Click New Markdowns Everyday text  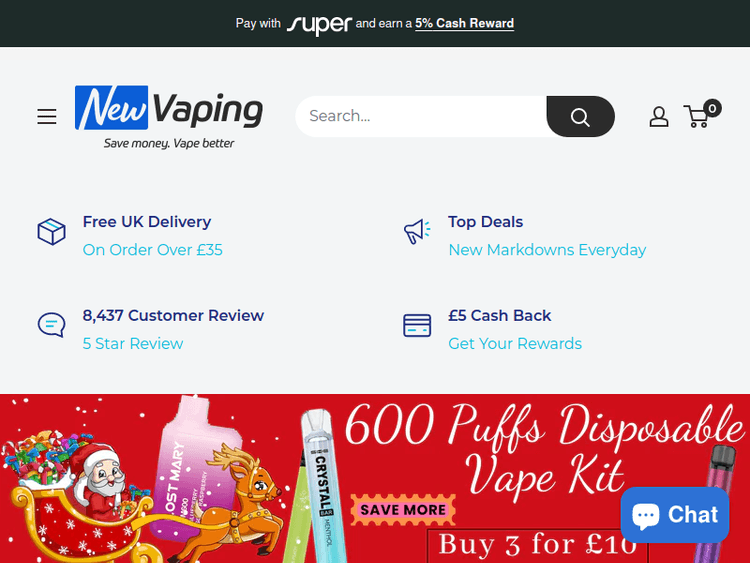(547, 250)
